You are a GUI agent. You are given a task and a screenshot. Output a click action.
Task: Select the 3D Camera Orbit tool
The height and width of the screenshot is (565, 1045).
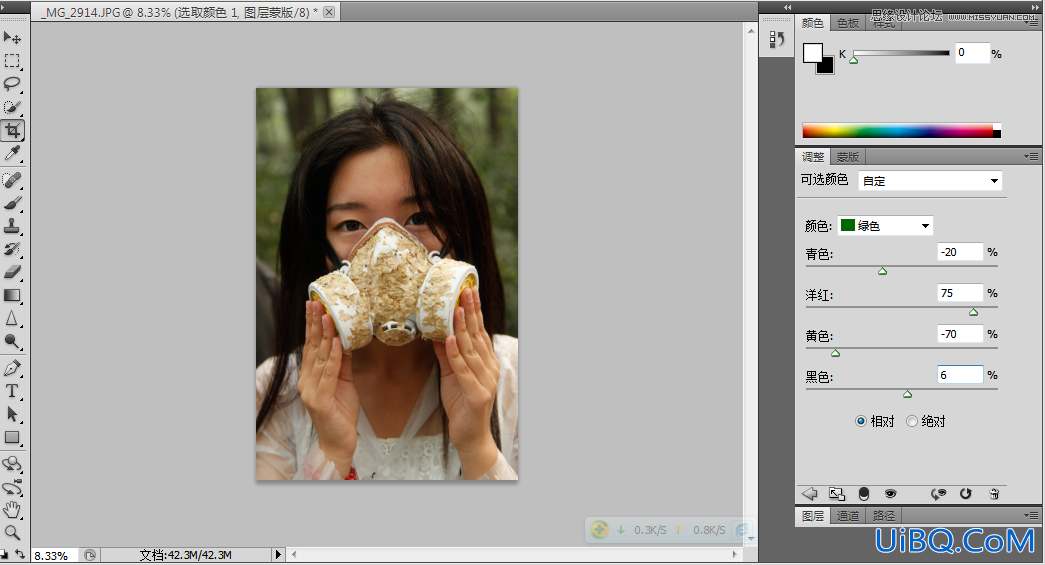point(12,487)
